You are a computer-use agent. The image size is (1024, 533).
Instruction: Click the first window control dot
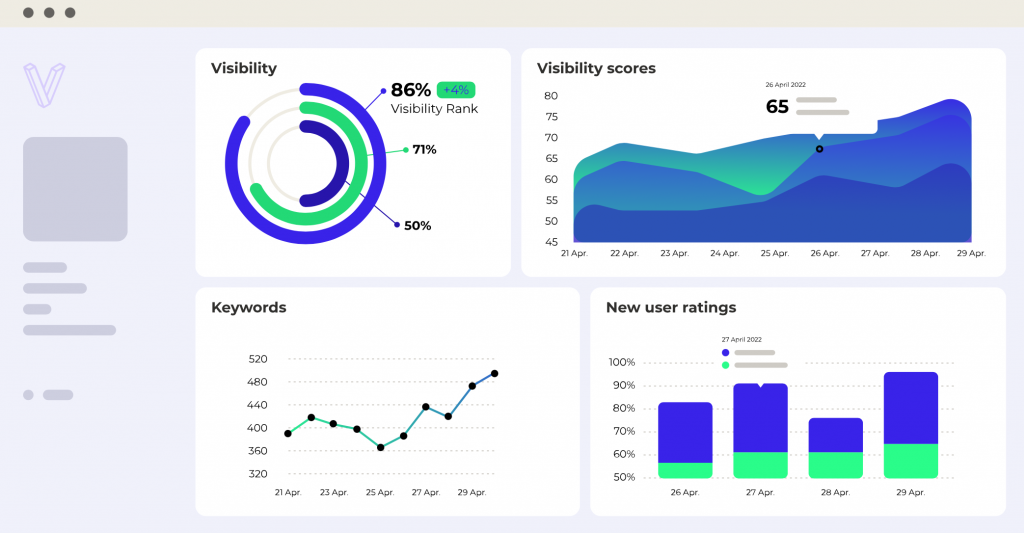pyautogui.click(x=27, y=13)
